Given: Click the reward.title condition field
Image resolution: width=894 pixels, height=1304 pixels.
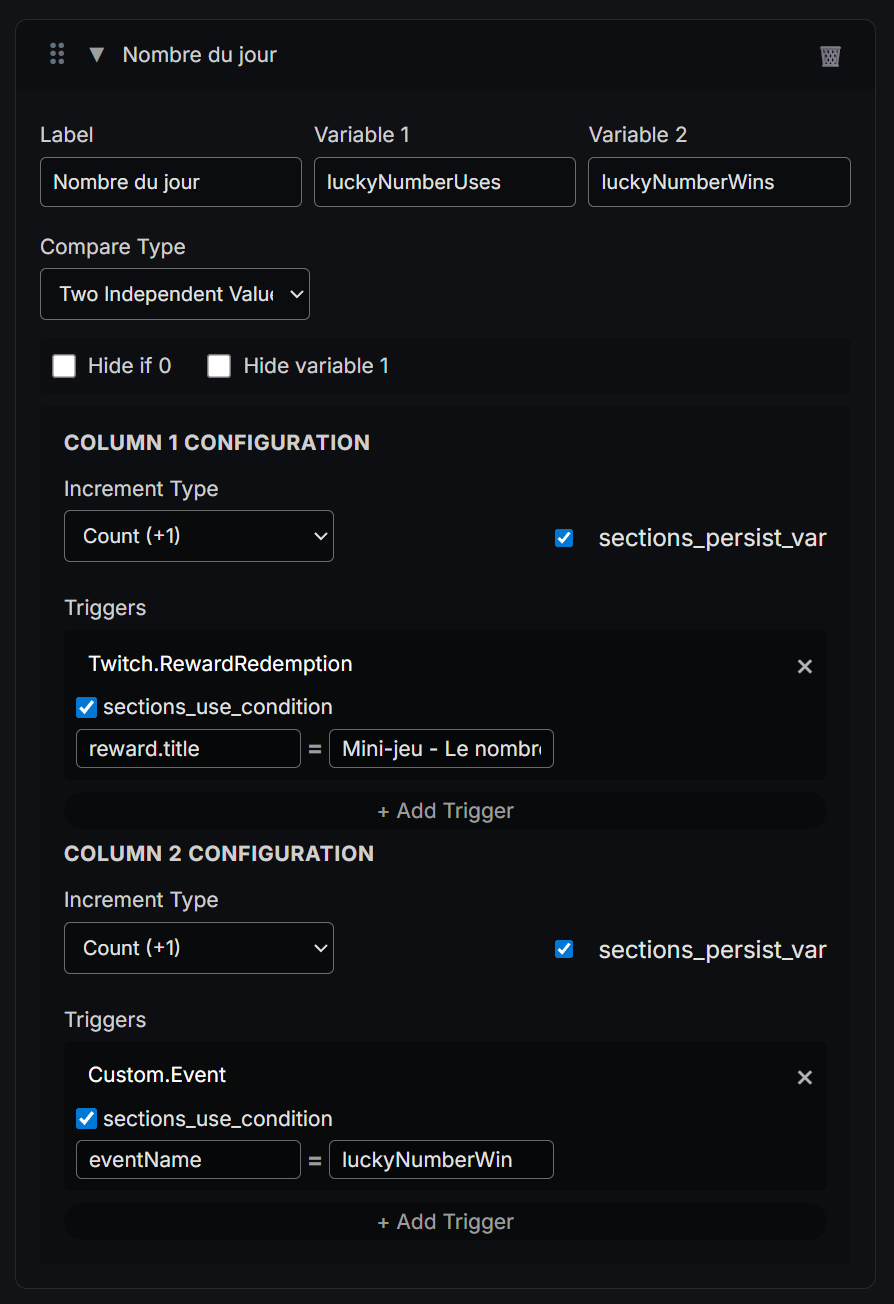Looking at the screenshot, I should click(188, 749).
